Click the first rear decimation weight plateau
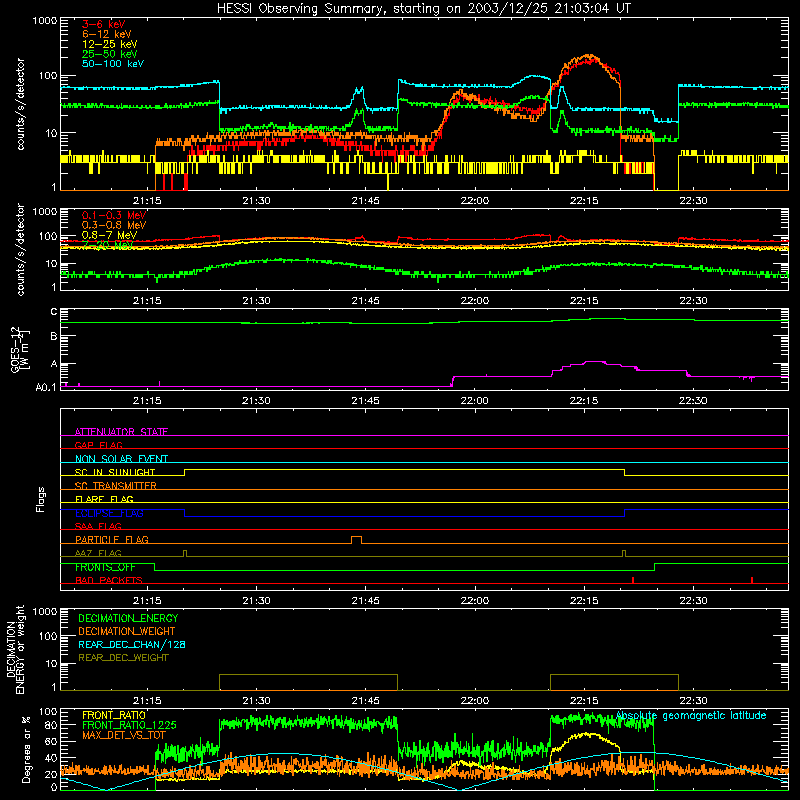The image size is (800, 800). point(308,675)
